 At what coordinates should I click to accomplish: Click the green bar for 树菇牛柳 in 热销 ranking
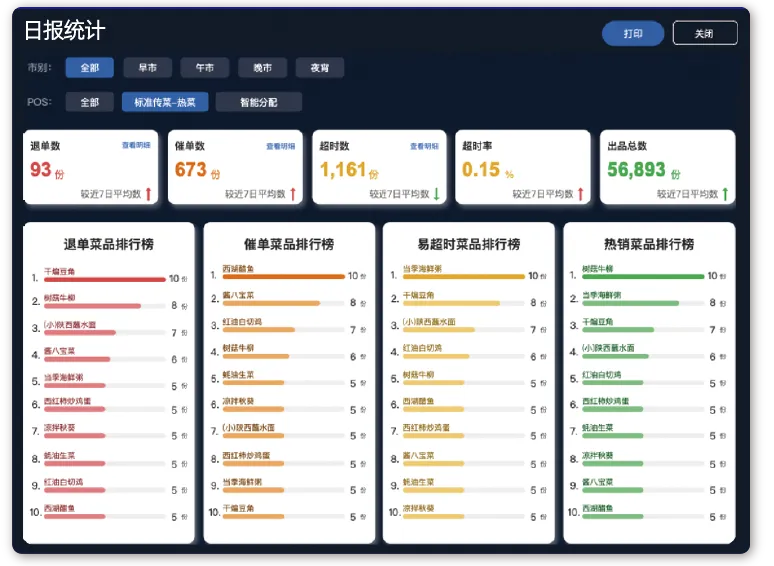pos(643,277)
